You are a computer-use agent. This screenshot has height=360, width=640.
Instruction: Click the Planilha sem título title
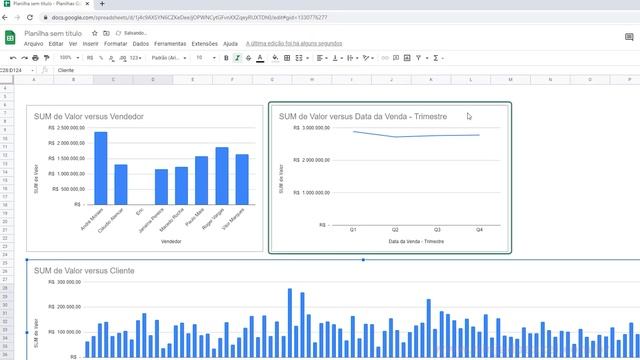click(x=53, y=33)
